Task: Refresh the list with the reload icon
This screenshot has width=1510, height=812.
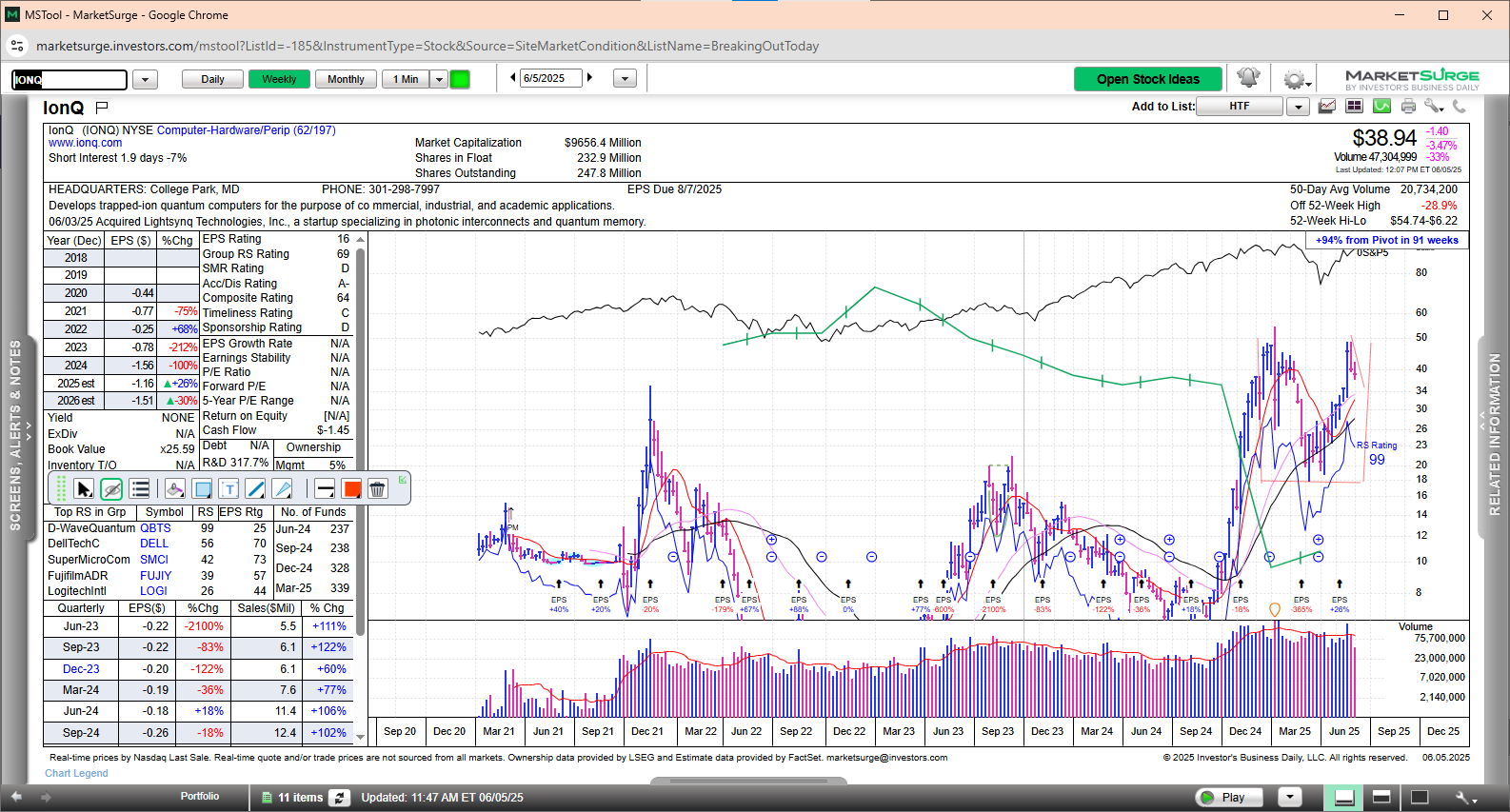Action: (x=339, y=798)
